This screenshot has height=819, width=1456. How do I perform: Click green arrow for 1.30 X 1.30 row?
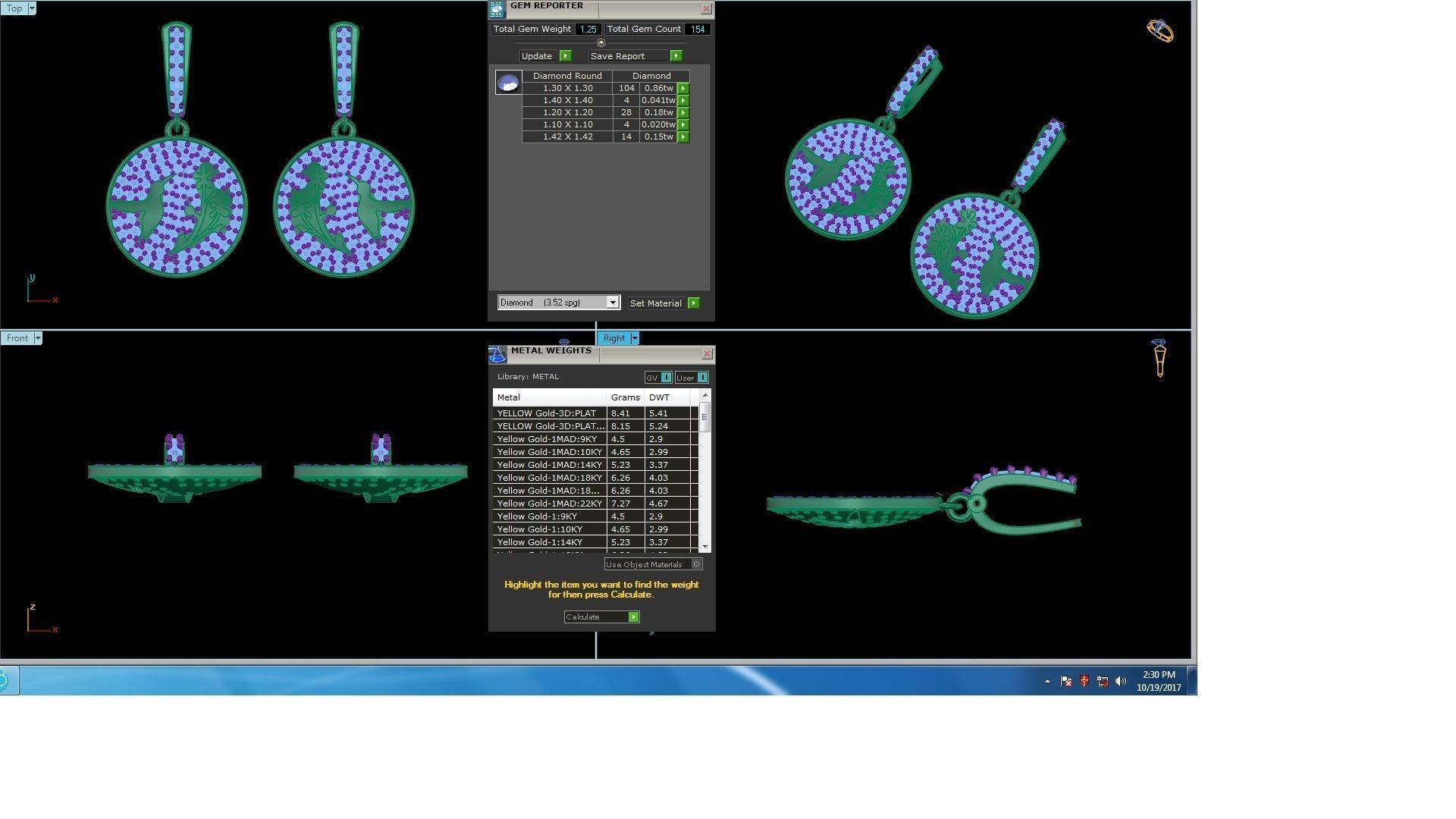point(683,88)
